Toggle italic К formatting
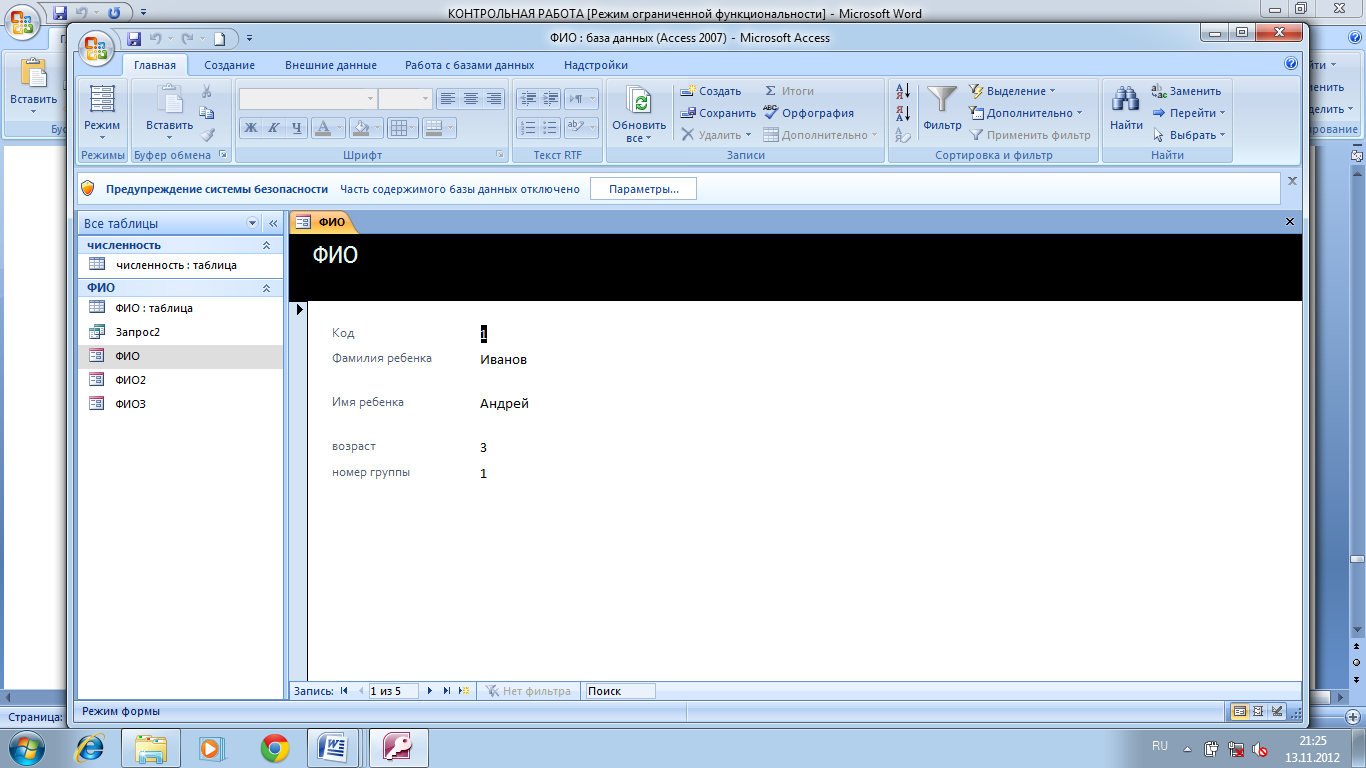 tap(273, 128)
